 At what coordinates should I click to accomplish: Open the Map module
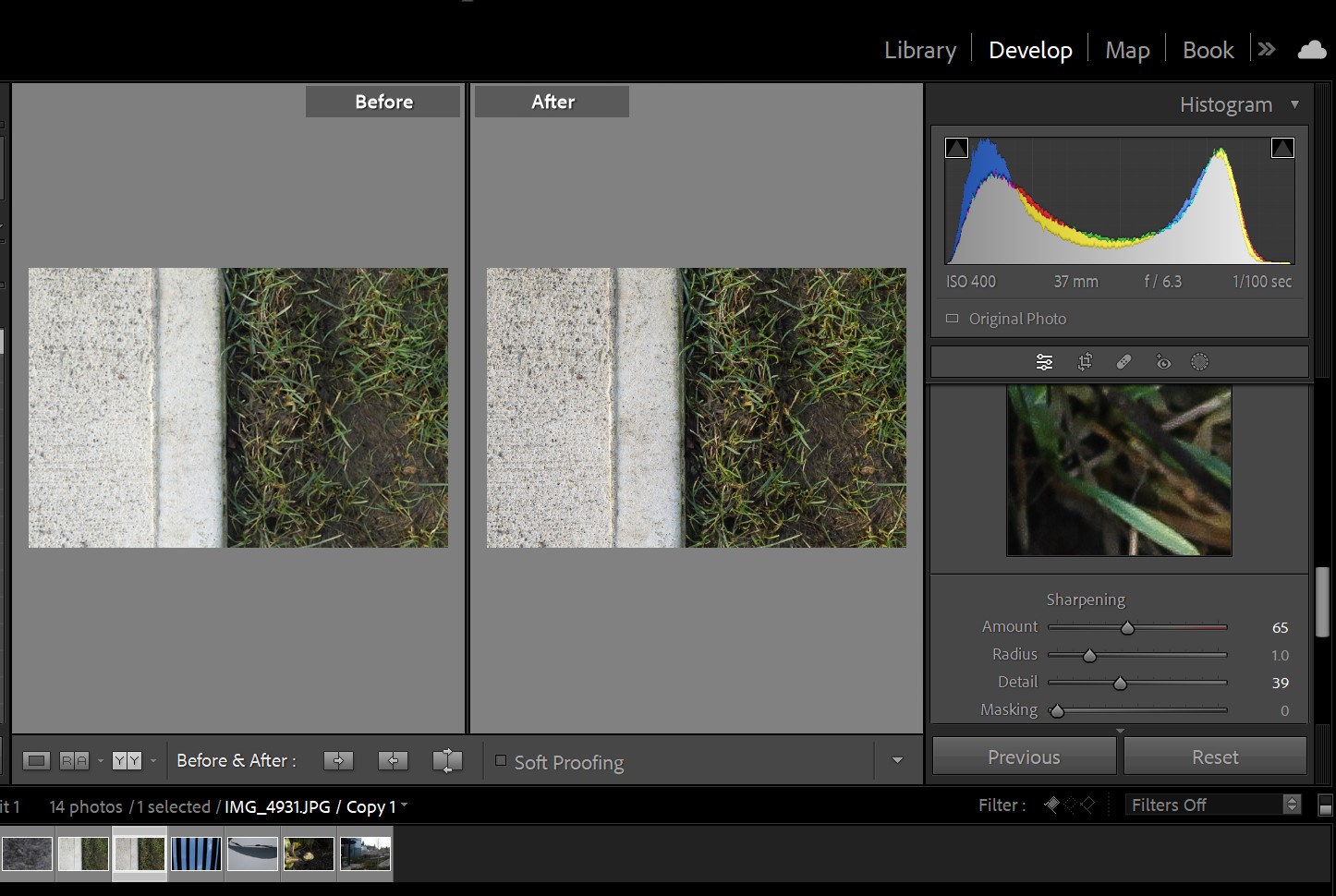tap(1127, 50)
